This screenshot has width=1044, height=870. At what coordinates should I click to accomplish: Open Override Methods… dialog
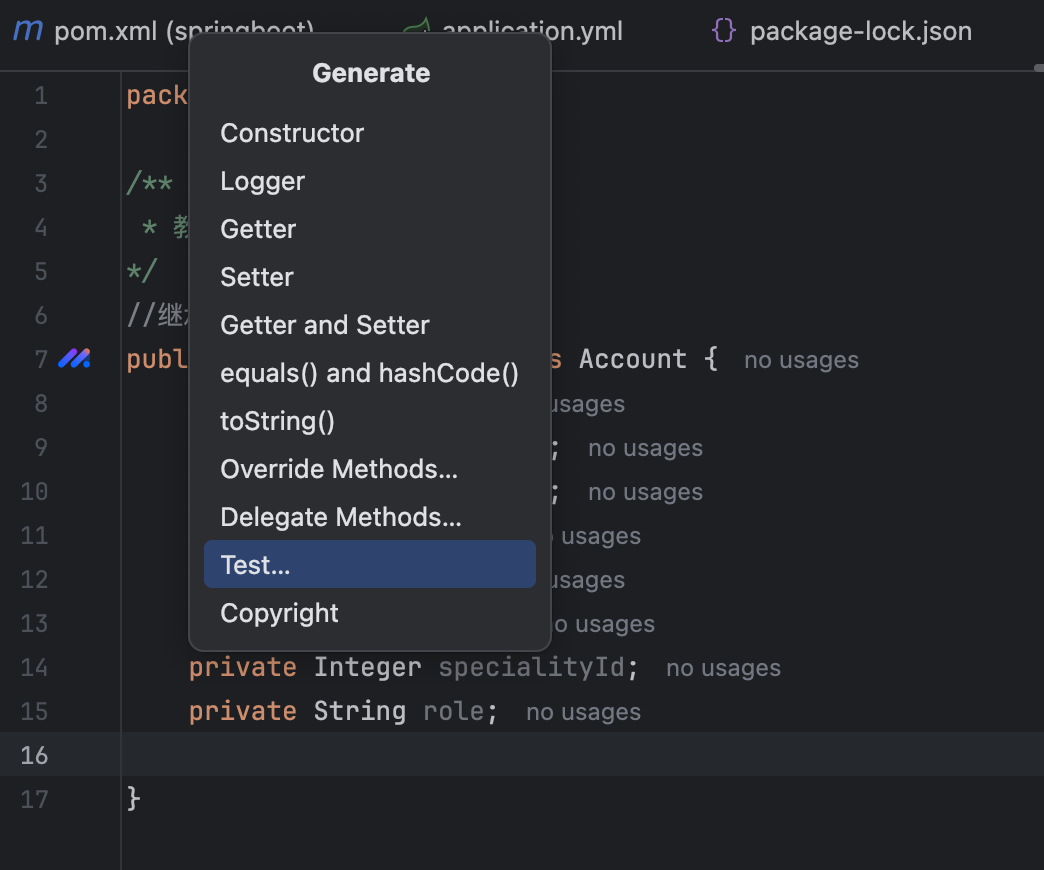point(339,469)
